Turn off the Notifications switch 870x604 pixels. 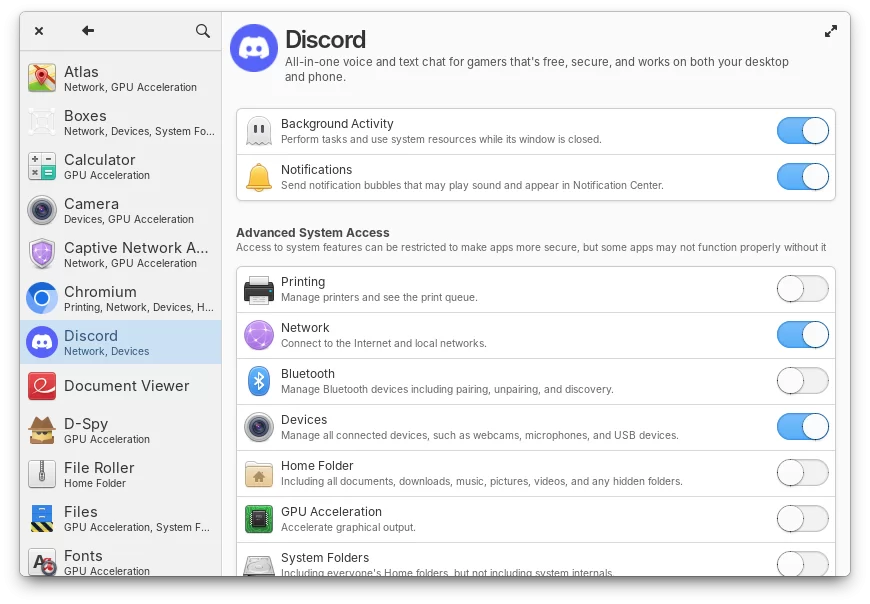tap(802, 177)
